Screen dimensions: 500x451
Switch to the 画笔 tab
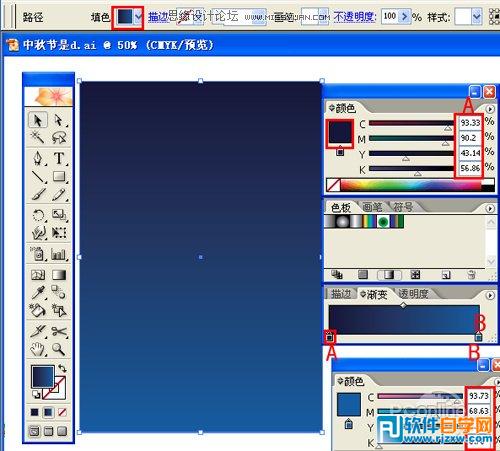[372, 207]
